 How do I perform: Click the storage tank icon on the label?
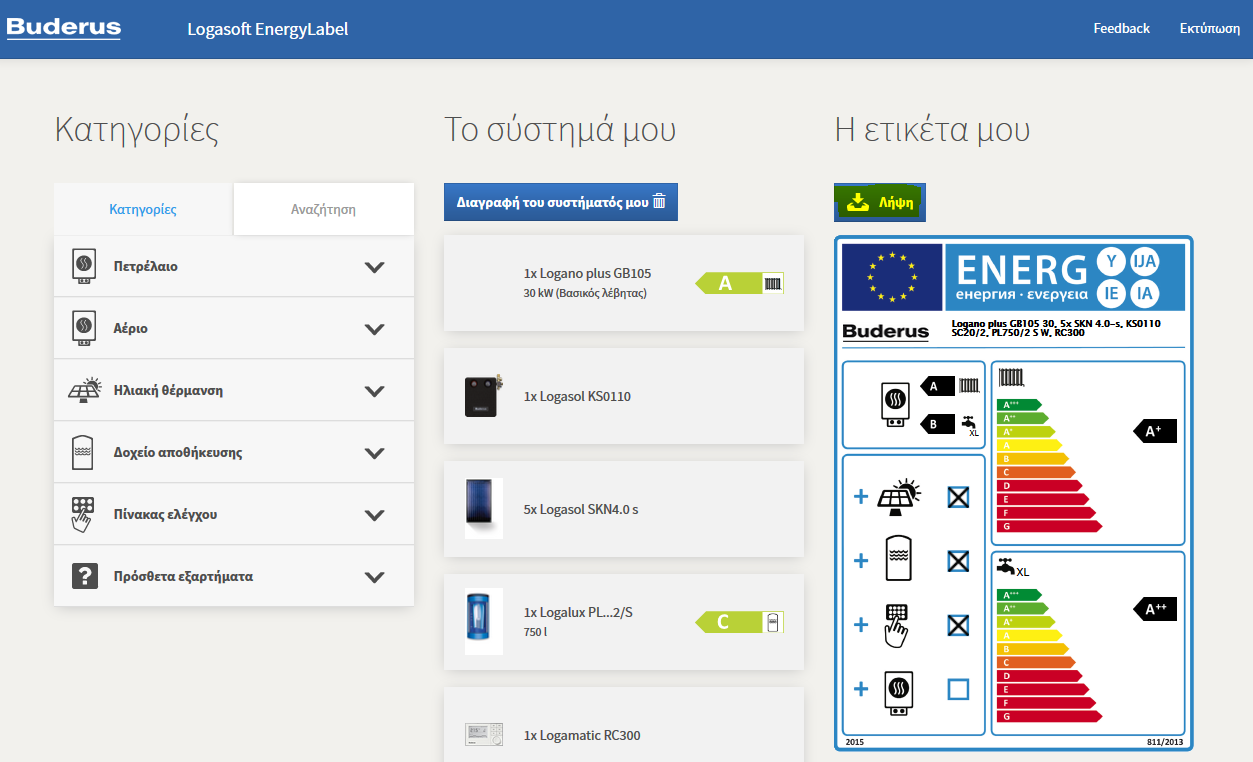898,559
